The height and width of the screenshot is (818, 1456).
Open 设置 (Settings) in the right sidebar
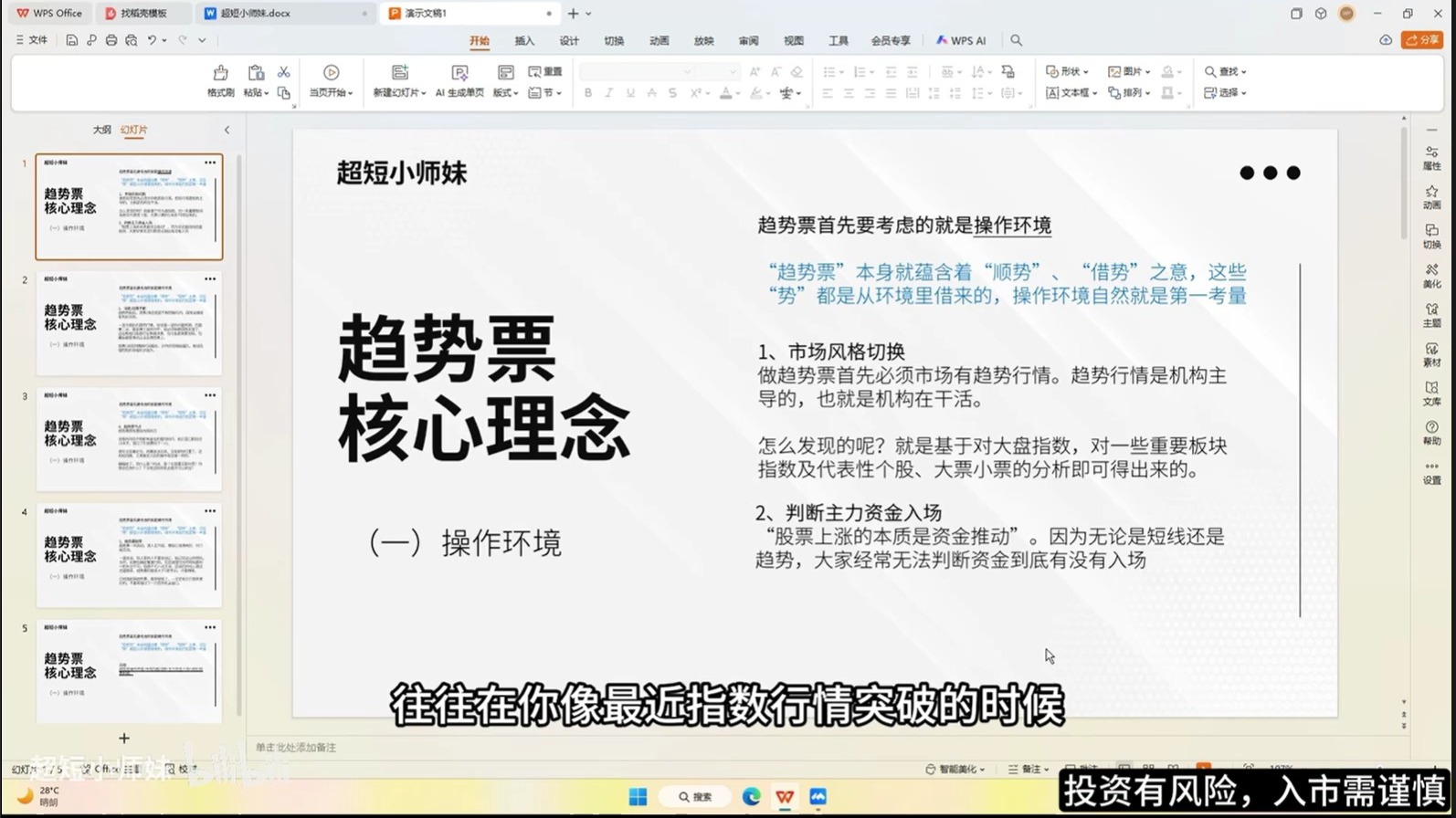(1431, 472)
